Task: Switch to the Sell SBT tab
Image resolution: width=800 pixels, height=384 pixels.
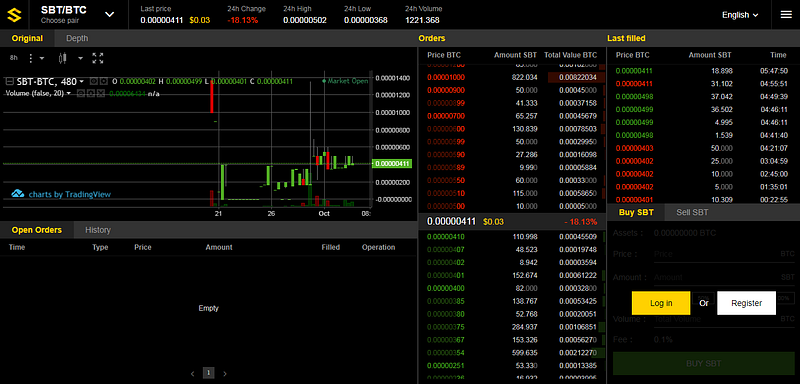Action: pyautogui.click(x=692, y=213)
